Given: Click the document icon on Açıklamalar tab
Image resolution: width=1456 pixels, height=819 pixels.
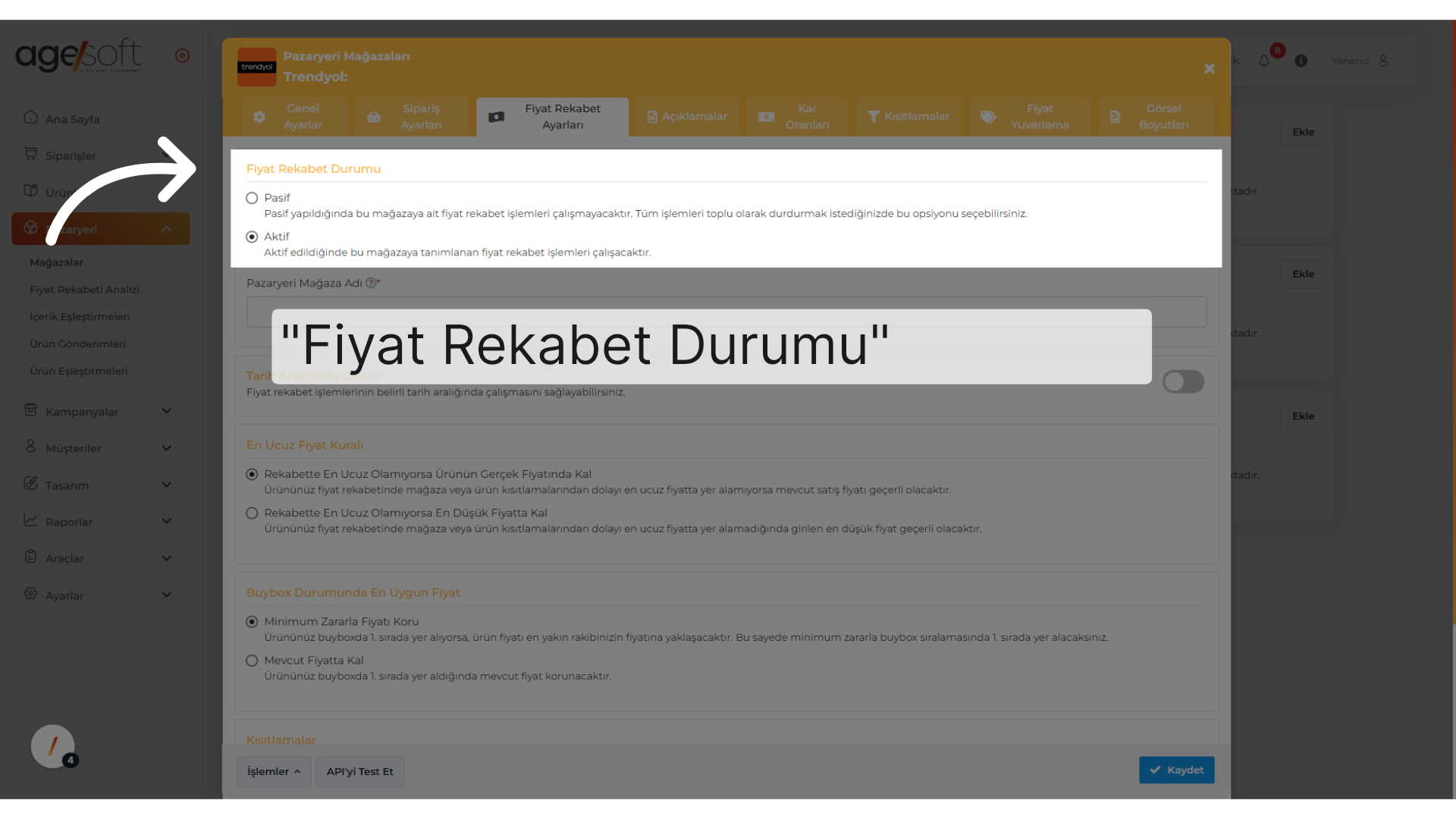Looking at the screenshot, I should pos(652,117).
